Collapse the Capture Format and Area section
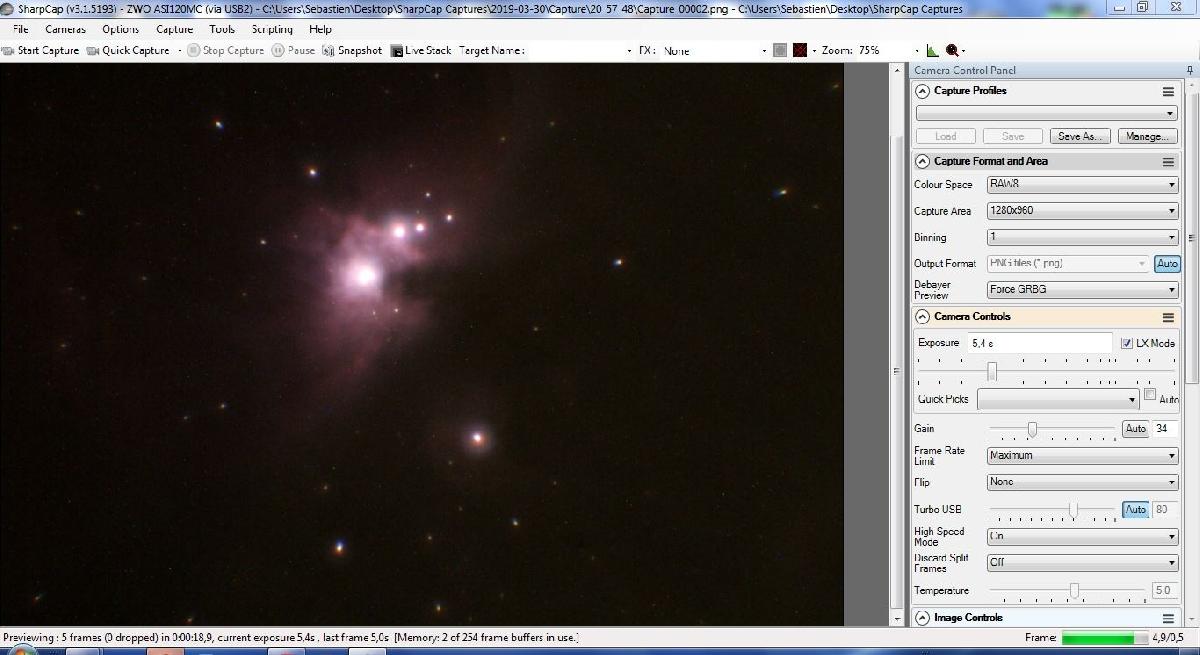The width and height of the screenshot is (1200, 655). (x=923, y=161)
